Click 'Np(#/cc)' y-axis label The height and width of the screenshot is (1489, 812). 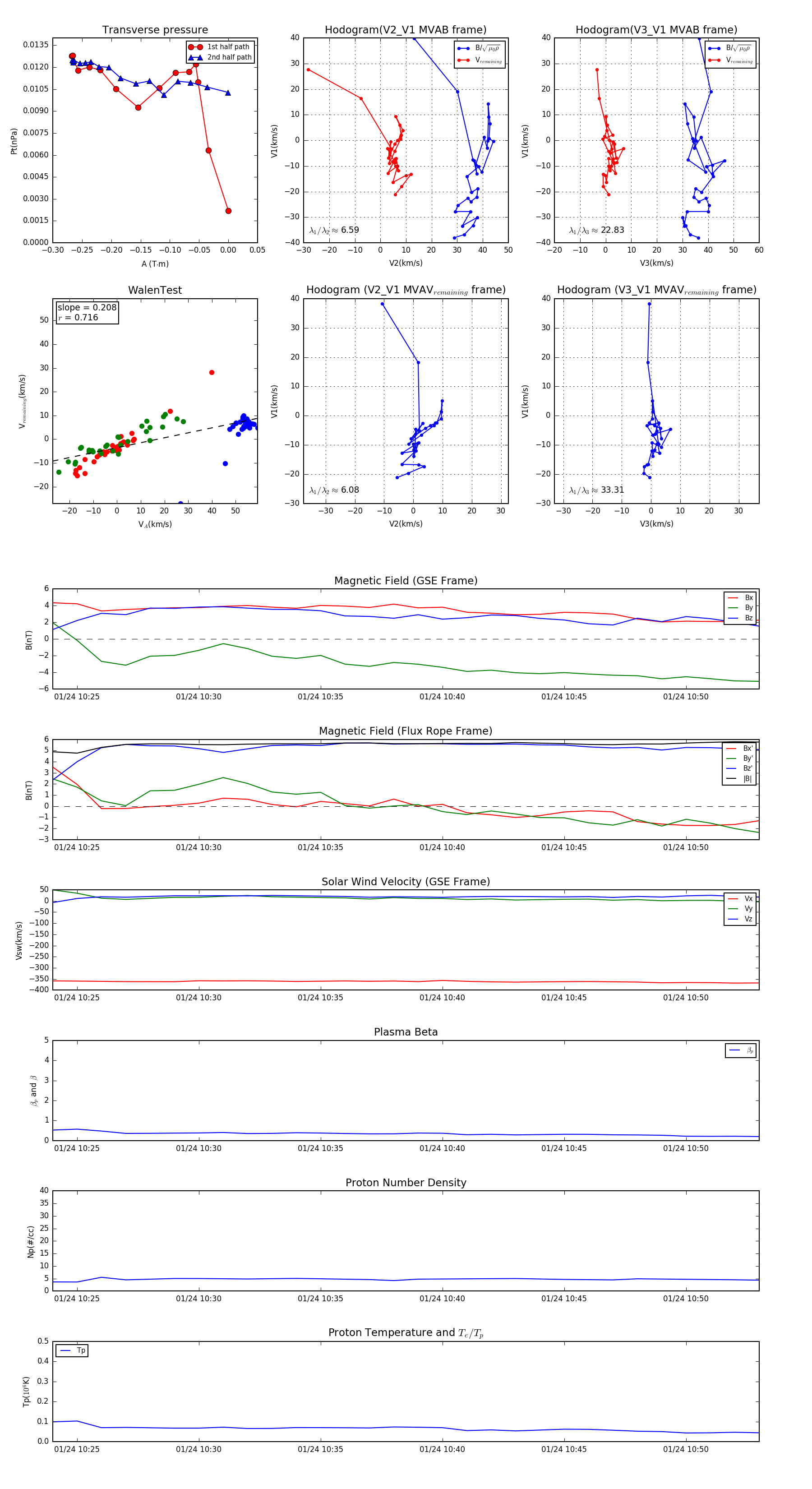[x=31, y=1241]
